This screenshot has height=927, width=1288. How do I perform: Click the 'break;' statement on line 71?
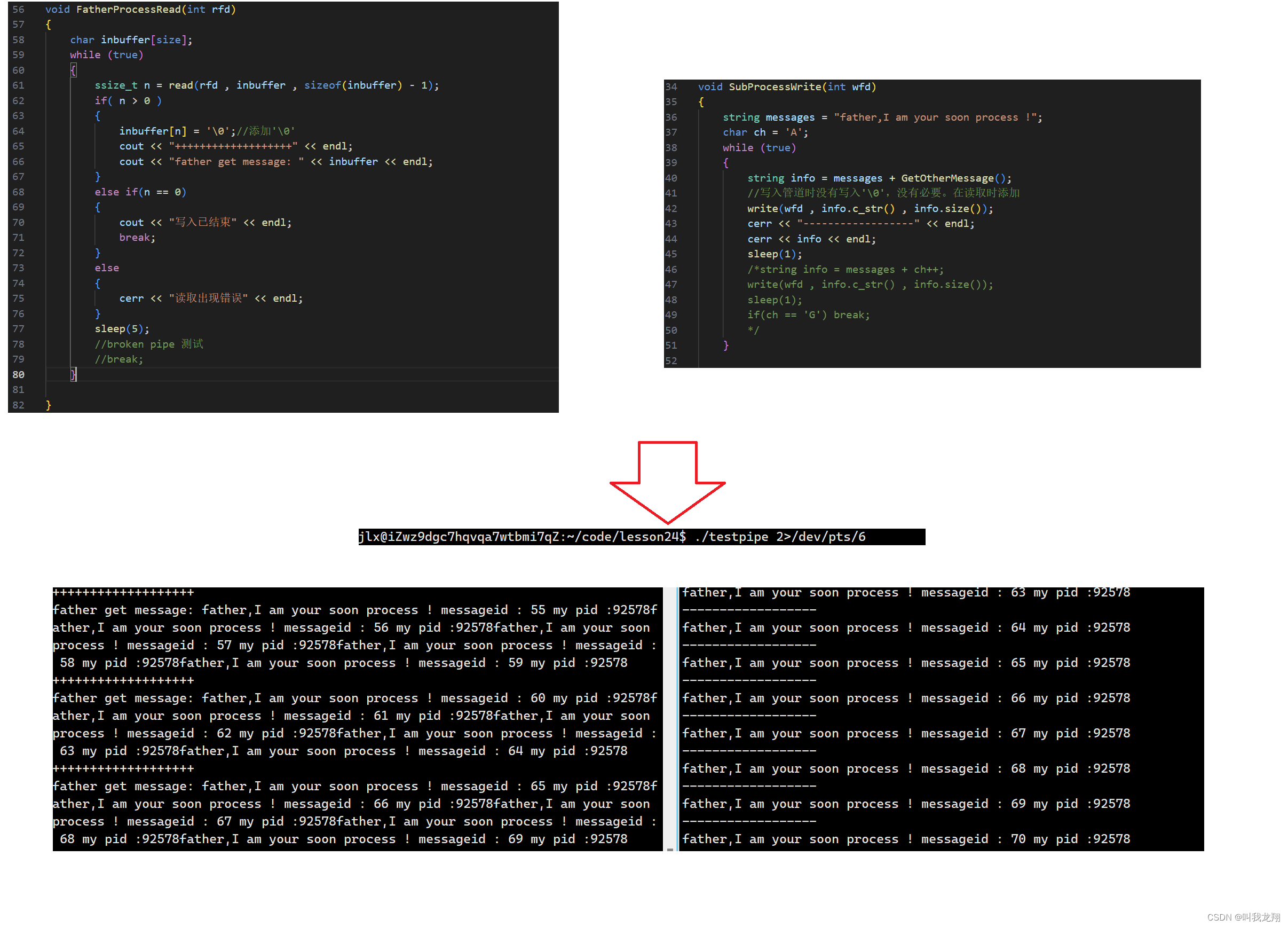point(137,238)
